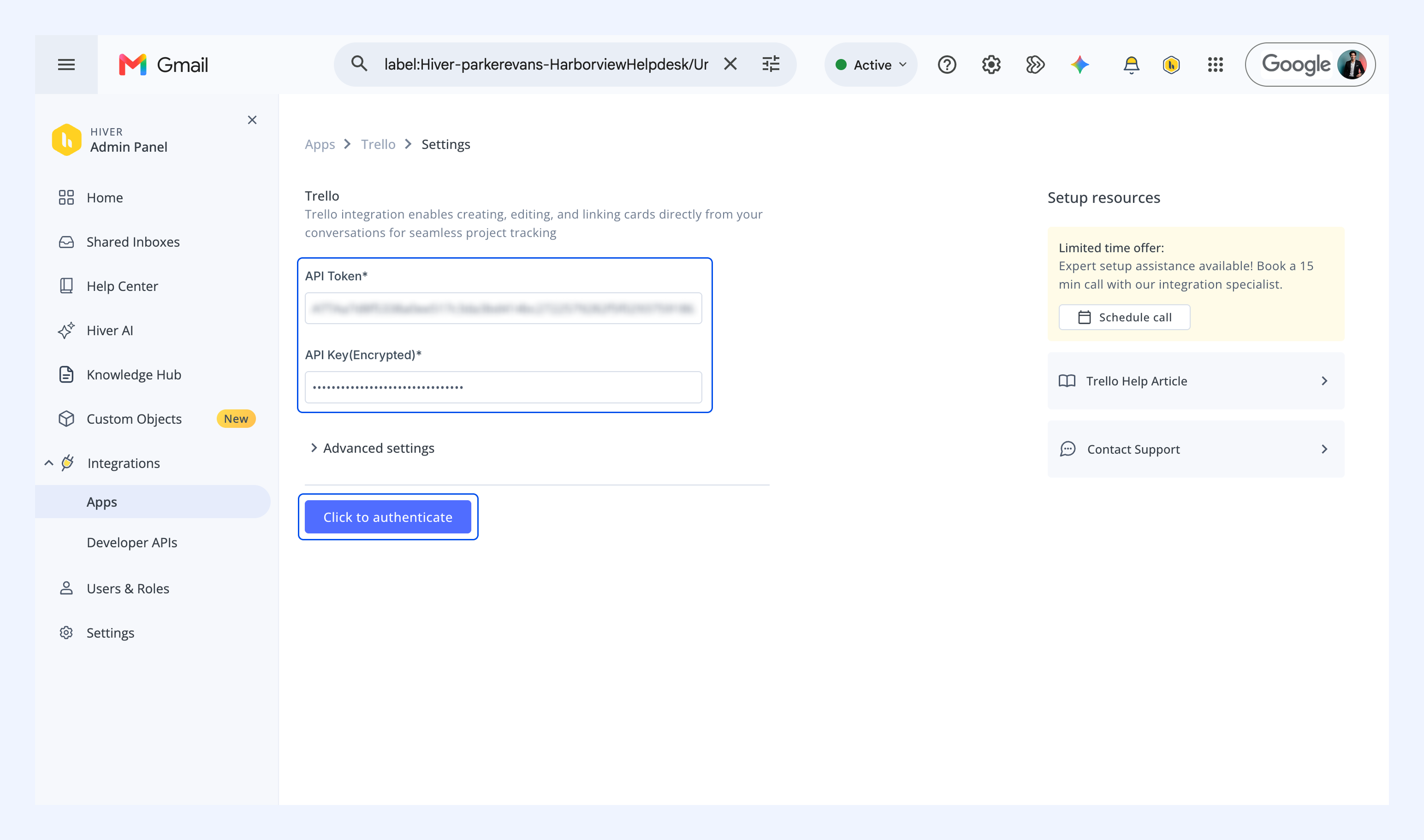Viewport: 1424px width, 840px height.
Task: Click the New badge next to Custom Objects
Action: (x=236, y=419)
